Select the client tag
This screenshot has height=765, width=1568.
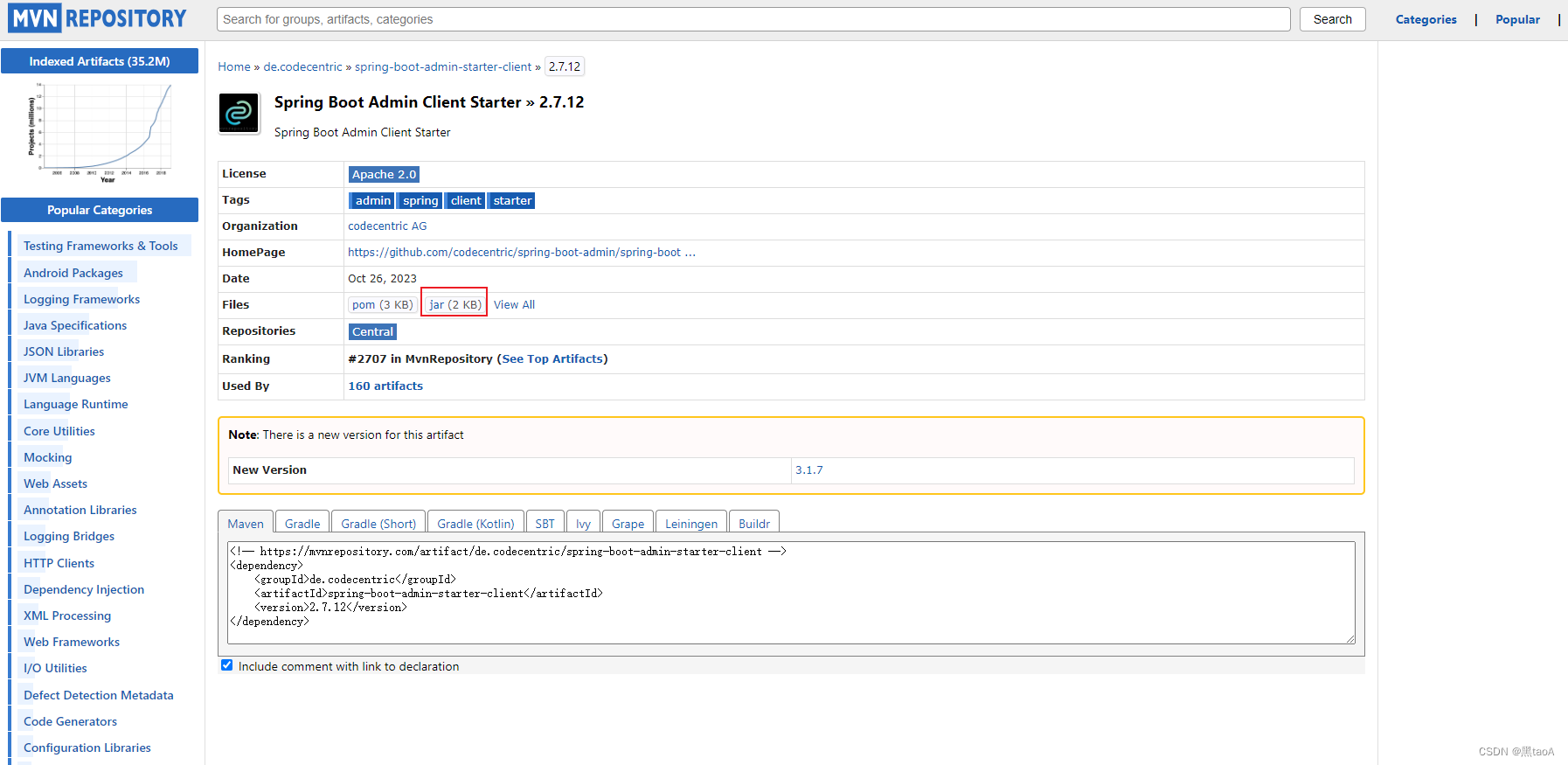(x=466, y=201)
